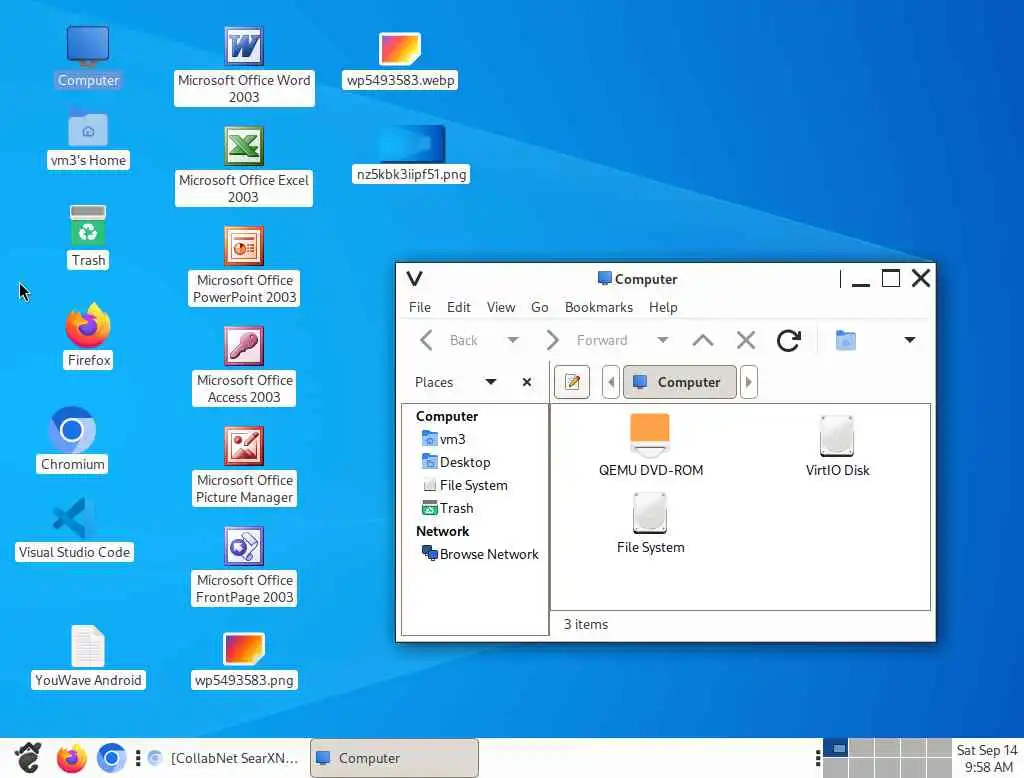
Task: Open the File menu
Action: (x=420, y=307)
